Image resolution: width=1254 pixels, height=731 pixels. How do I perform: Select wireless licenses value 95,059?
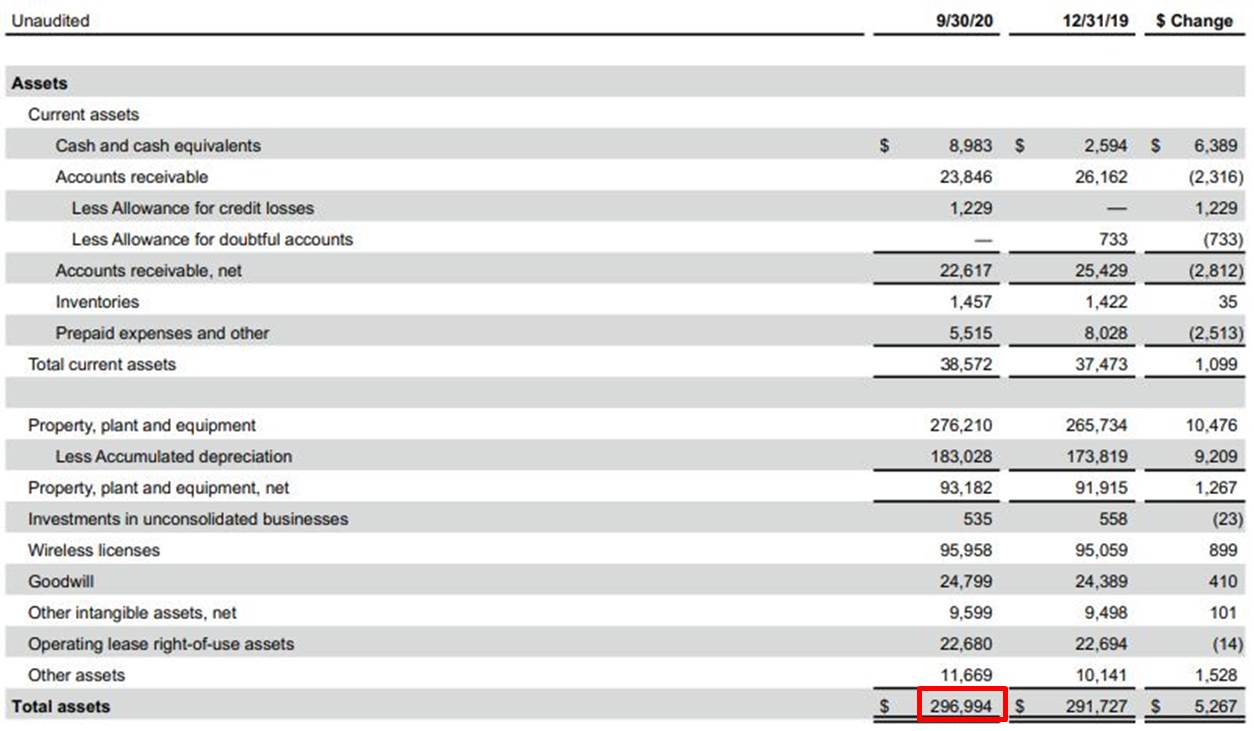coord(1100,550)
